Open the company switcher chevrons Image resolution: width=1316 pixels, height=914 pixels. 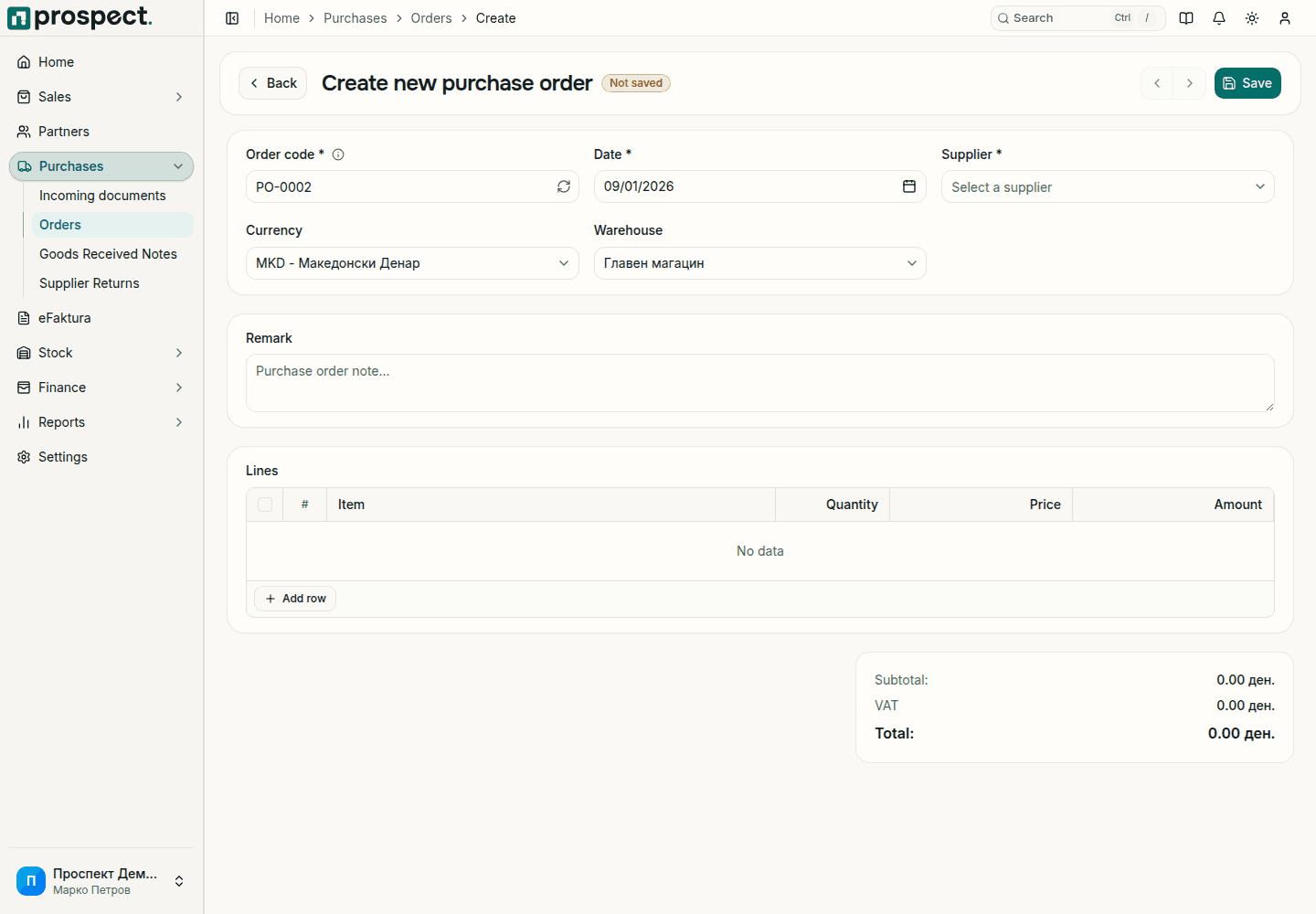click(179, 881)
